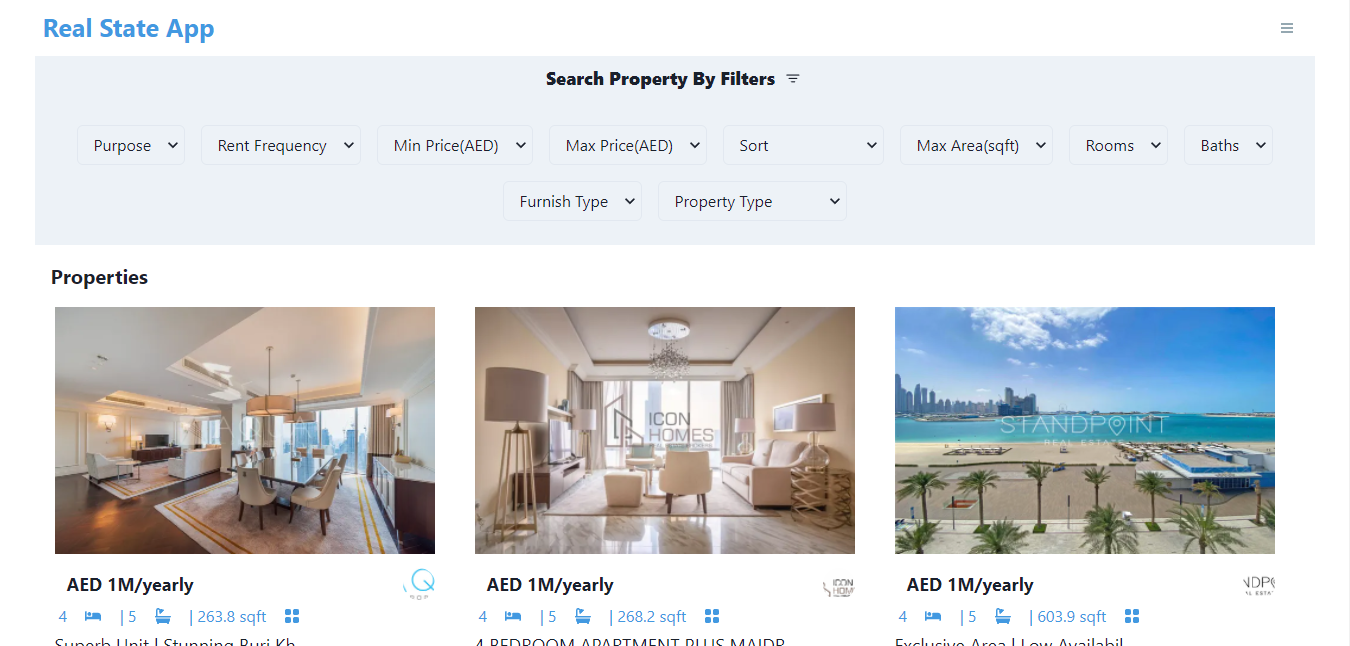The height and width of the screenshot is (646, 1350).
Task: Open the Sort dropdown
Action: click(x=803, y=145)
